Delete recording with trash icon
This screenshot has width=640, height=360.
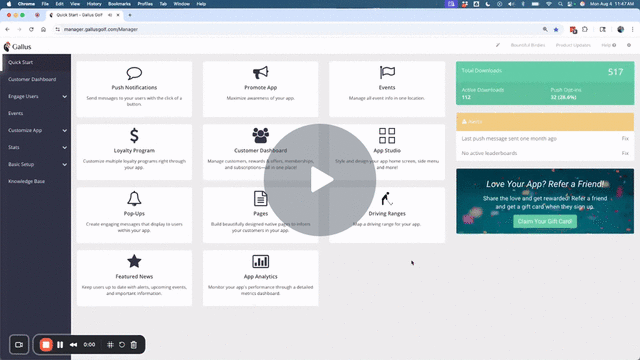pyautogui.click(x=133, y=345)
